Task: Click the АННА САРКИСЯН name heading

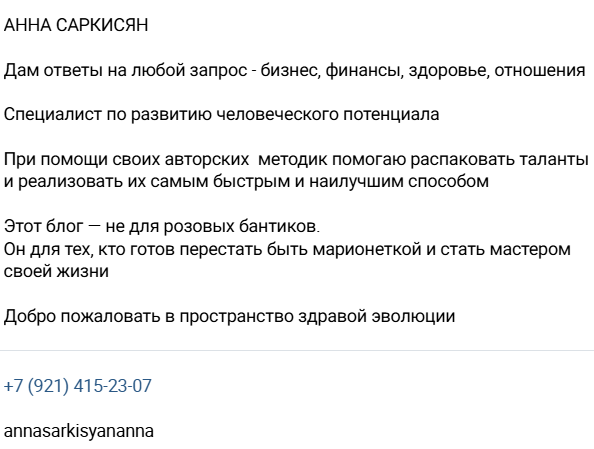Action: (76, 25)
